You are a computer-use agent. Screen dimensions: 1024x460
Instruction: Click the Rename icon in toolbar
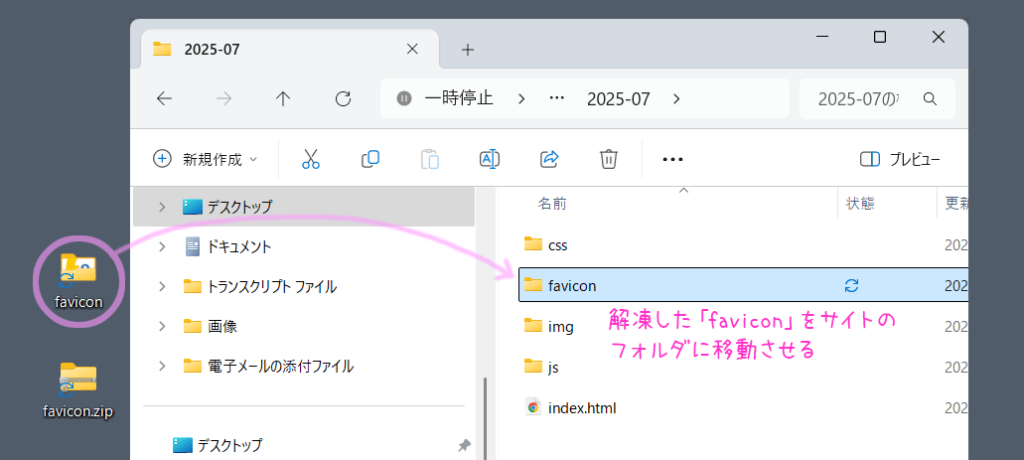pyautogui.click(x=490, y=159)
